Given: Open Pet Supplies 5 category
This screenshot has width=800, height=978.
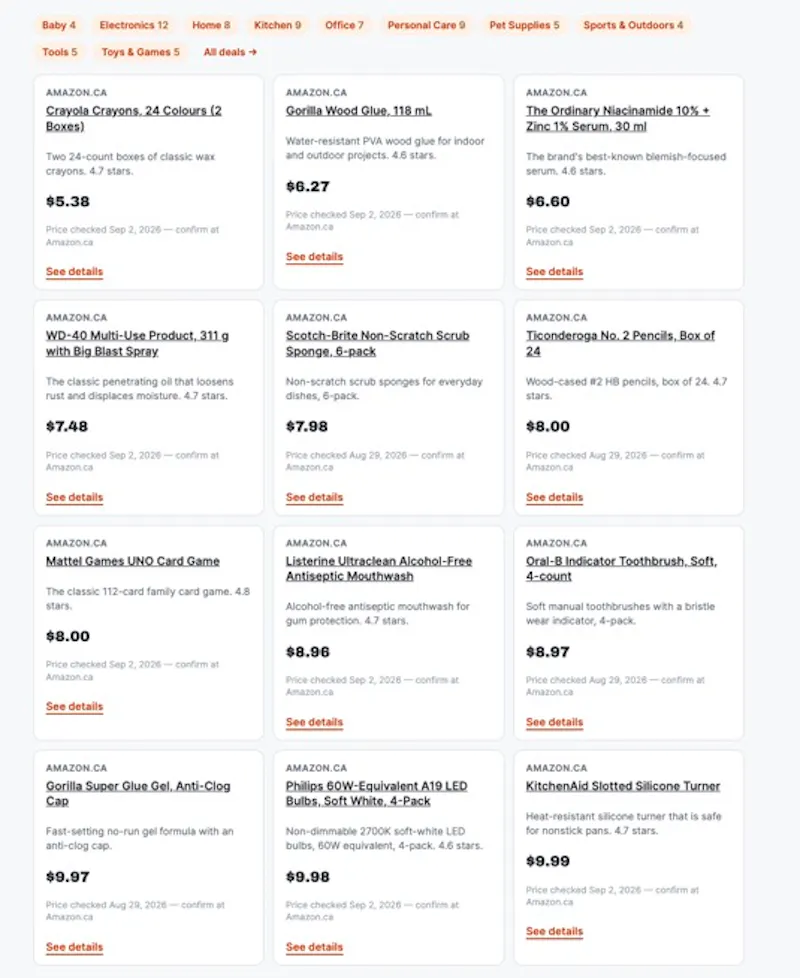Looking at the screenshot, I should coord(524,25).
